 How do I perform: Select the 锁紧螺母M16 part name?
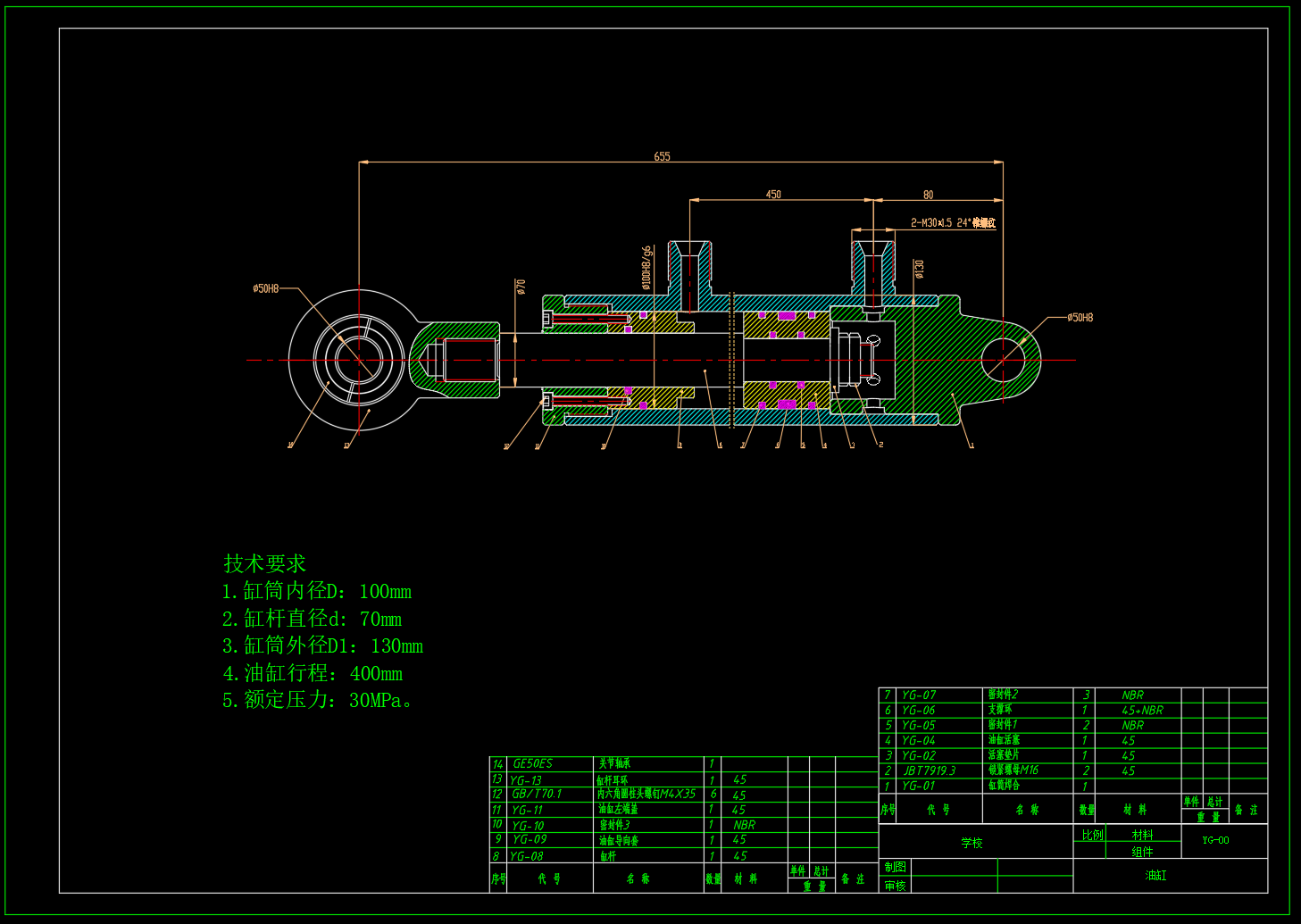pos(1013,770)
